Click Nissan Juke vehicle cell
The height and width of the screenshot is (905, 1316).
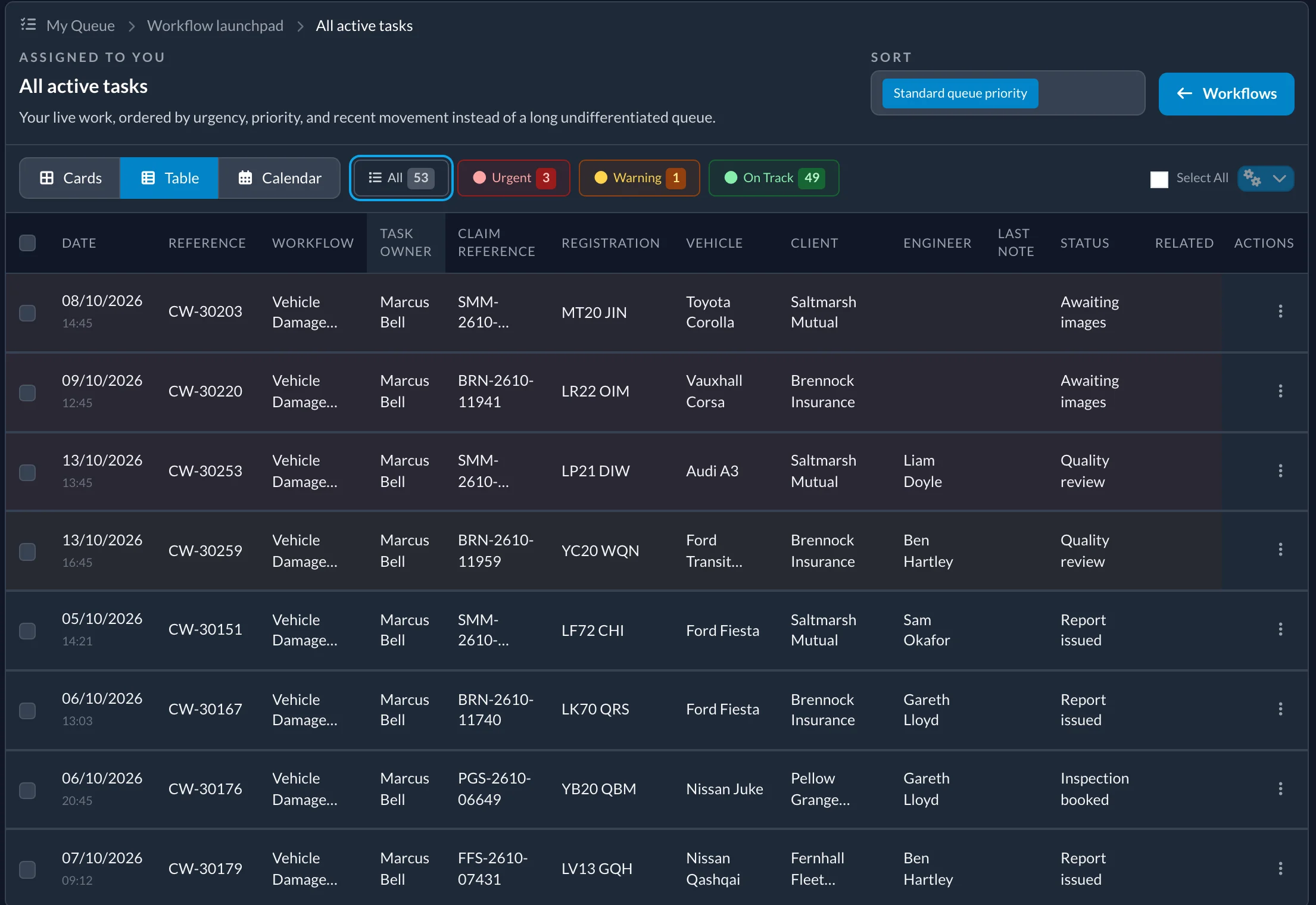(x=724, y=789)
